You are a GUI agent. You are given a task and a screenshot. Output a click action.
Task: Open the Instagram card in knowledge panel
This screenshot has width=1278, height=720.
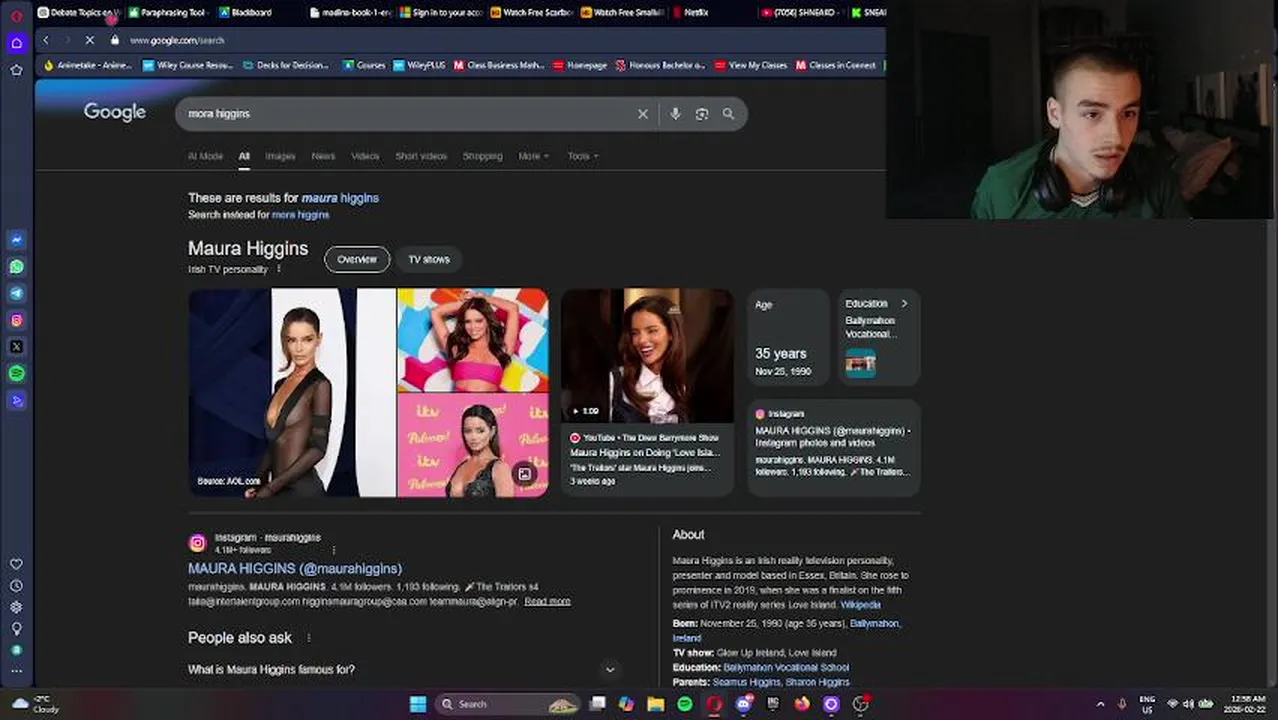[834, 448]
